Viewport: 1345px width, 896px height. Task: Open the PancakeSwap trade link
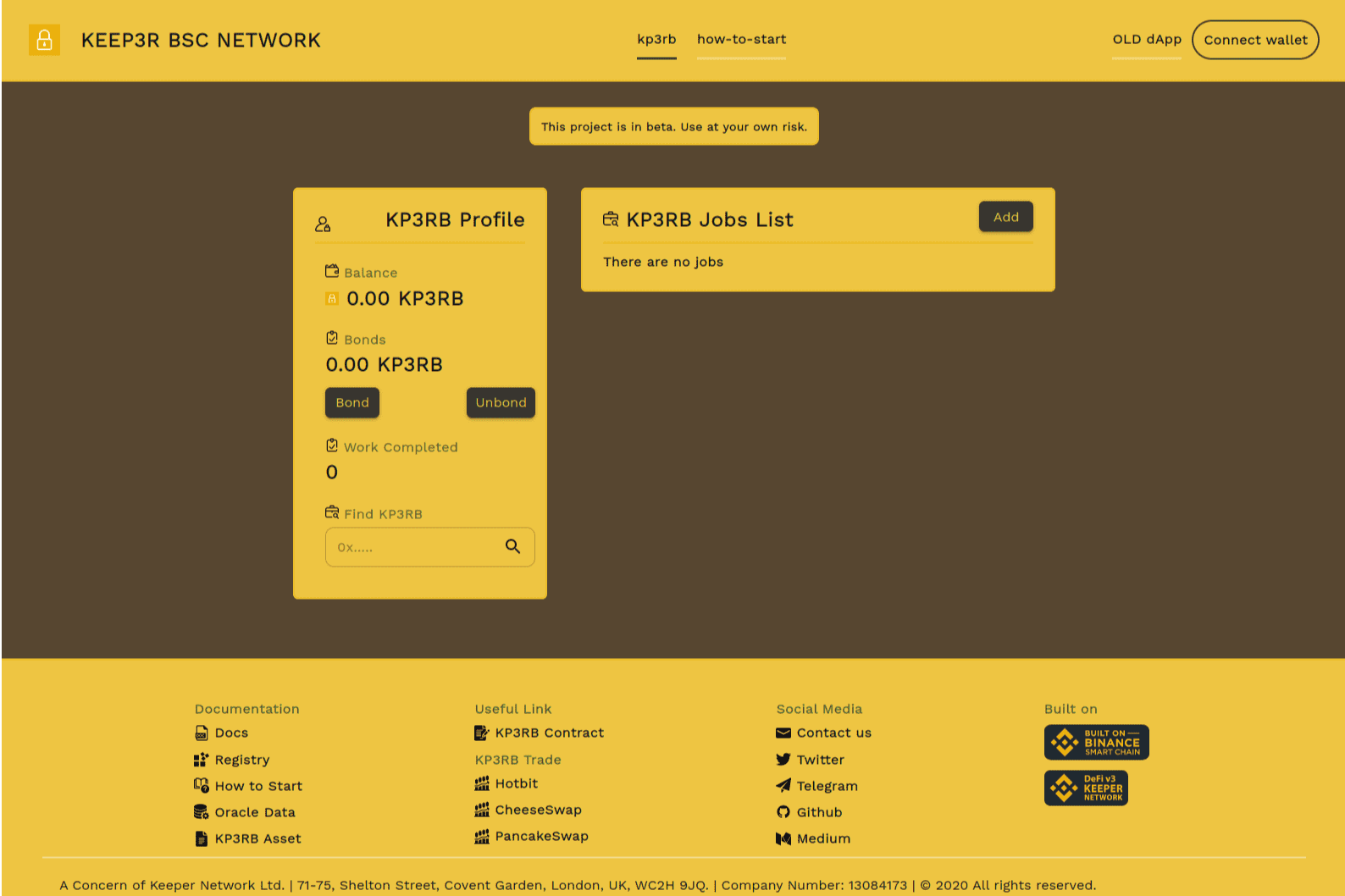(x=542, y=836)
